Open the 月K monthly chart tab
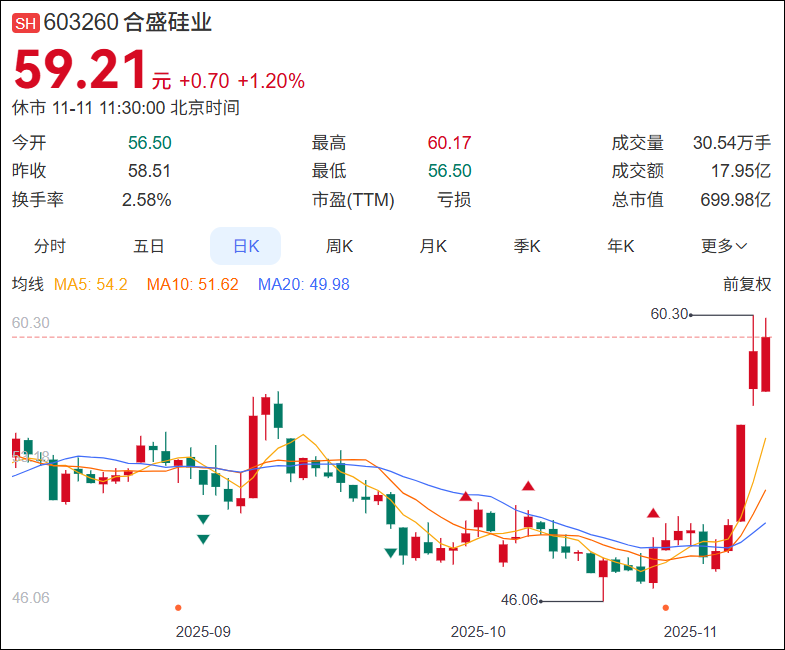 pos(433,246)
